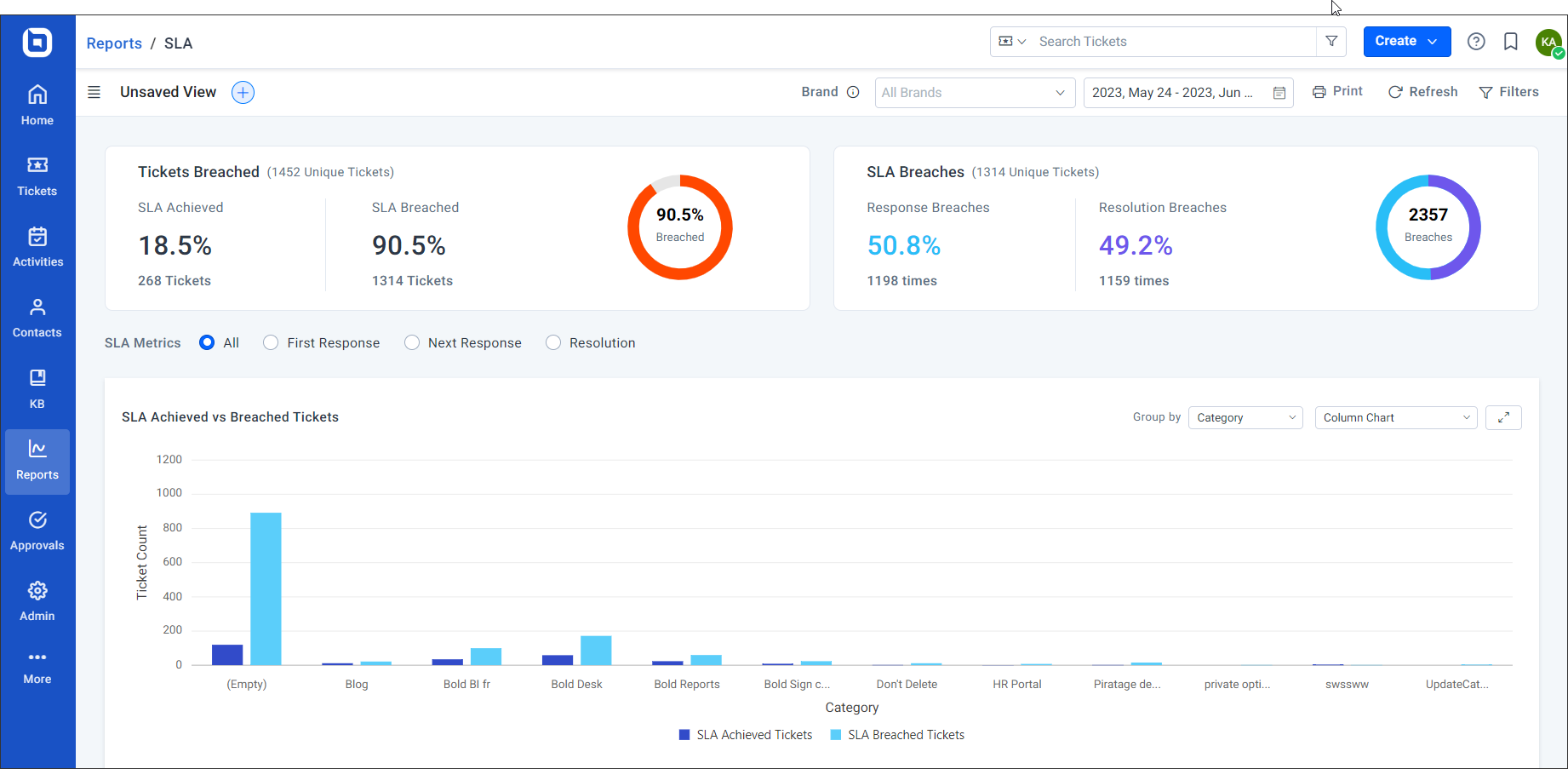Click the (Empty) breached tickets bar
The image size is (1568, 769).
266,588
